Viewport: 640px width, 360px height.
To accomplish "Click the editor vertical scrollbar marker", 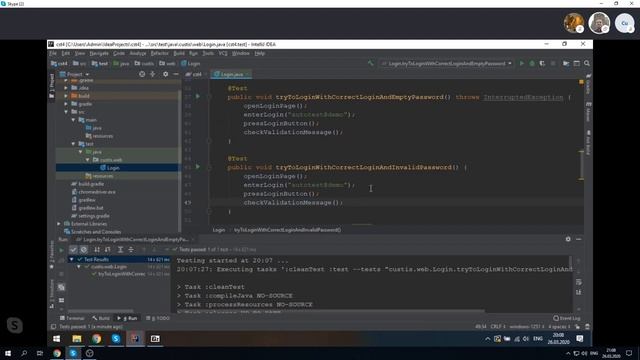I will coord(581,164).
